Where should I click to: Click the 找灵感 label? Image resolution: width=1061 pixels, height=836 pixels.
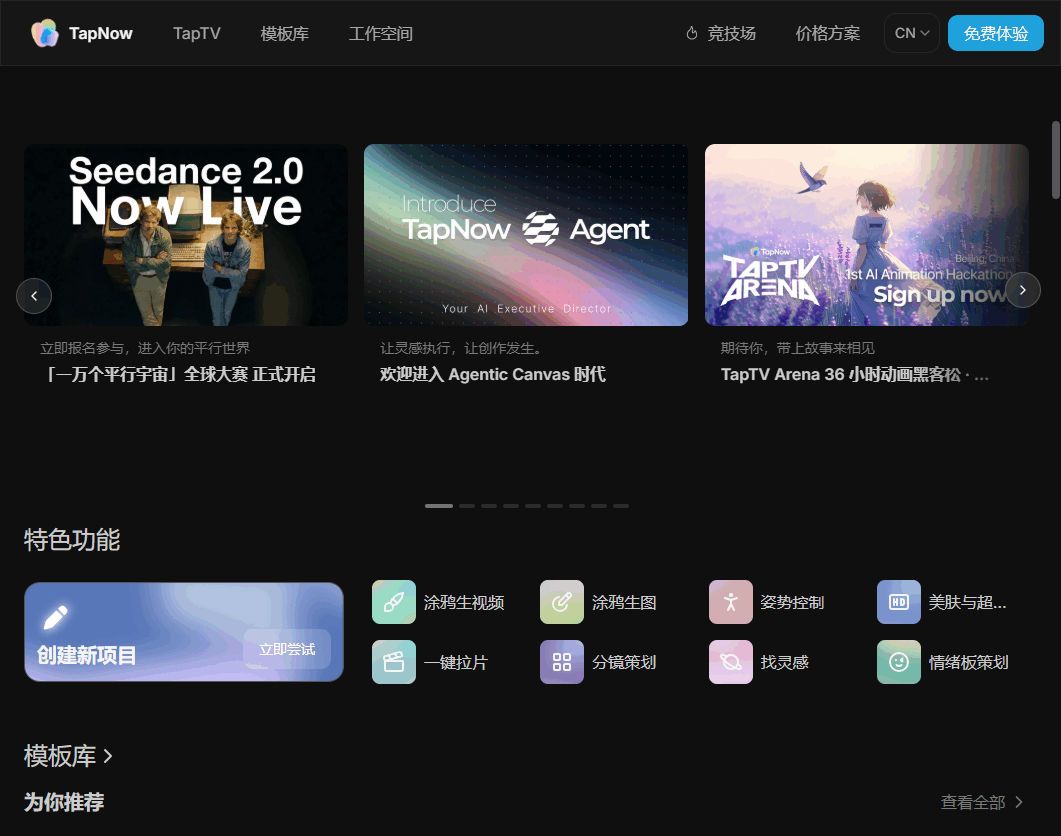pos(784,663)
